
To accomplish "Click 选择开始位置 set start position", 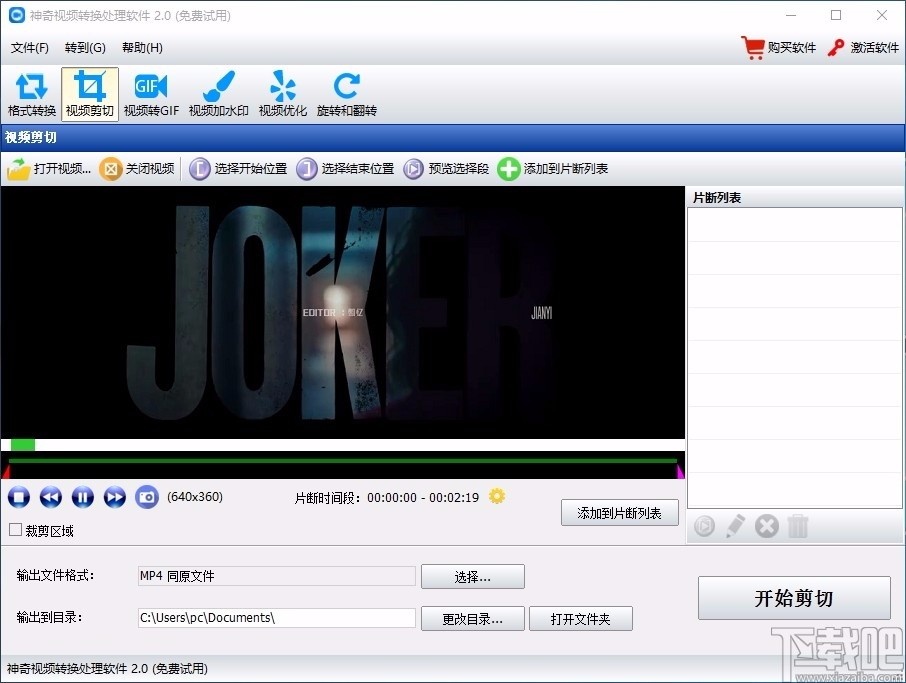I will (238, 169).
